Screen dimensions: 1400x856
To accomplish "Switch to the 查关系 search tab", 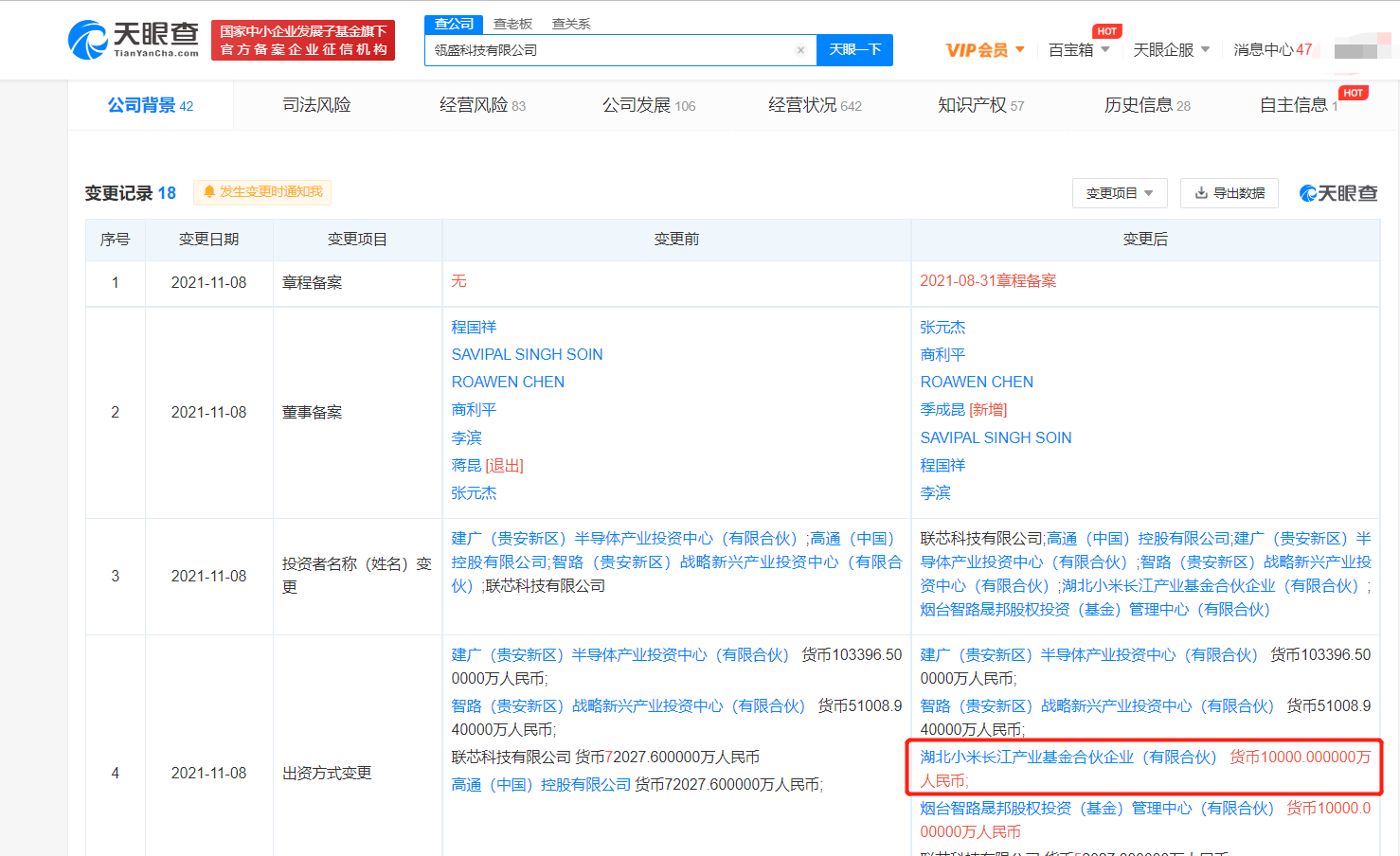I will point(571,24).
